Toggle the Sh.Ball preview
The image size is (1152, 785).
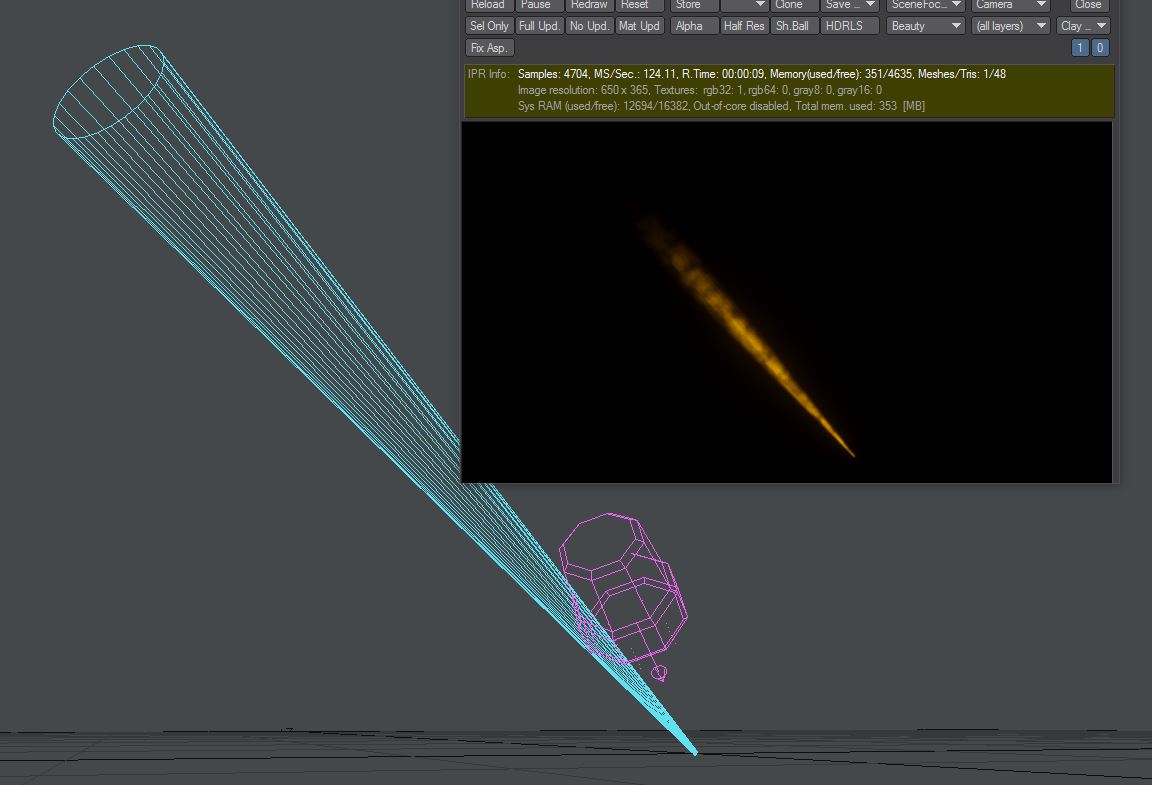click(x=794, y=26)
